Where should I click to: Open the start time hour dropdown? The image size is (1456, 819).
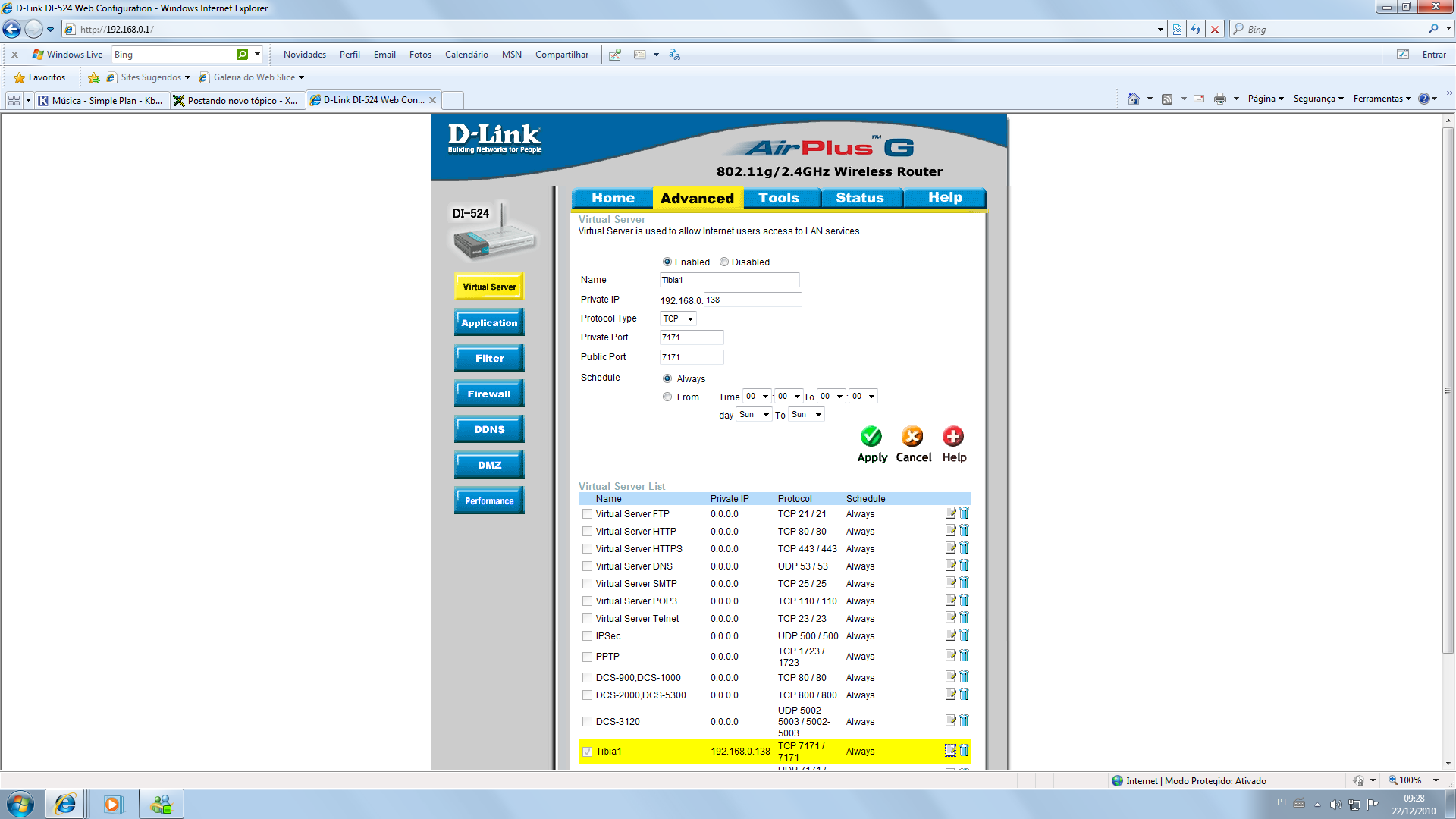757,396
